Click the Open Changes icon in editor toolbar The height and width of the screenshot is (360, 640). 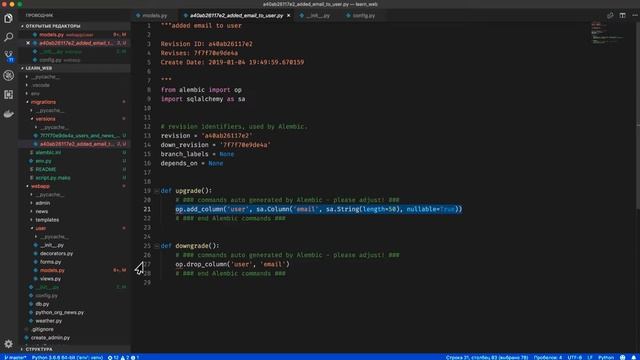tap(610, 16)
